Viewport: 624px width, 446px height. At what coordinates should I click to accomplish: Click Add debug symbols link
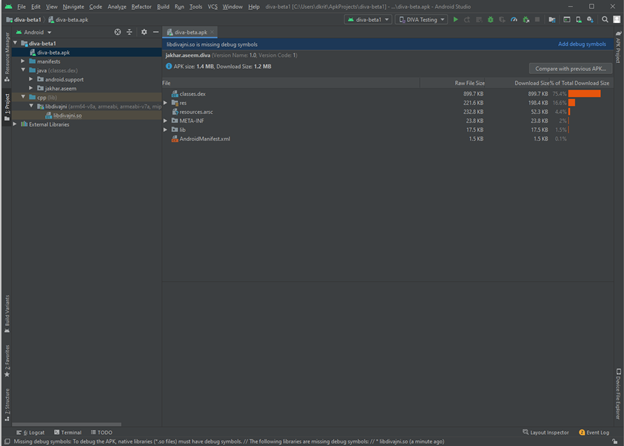click(x=582, y=44)
